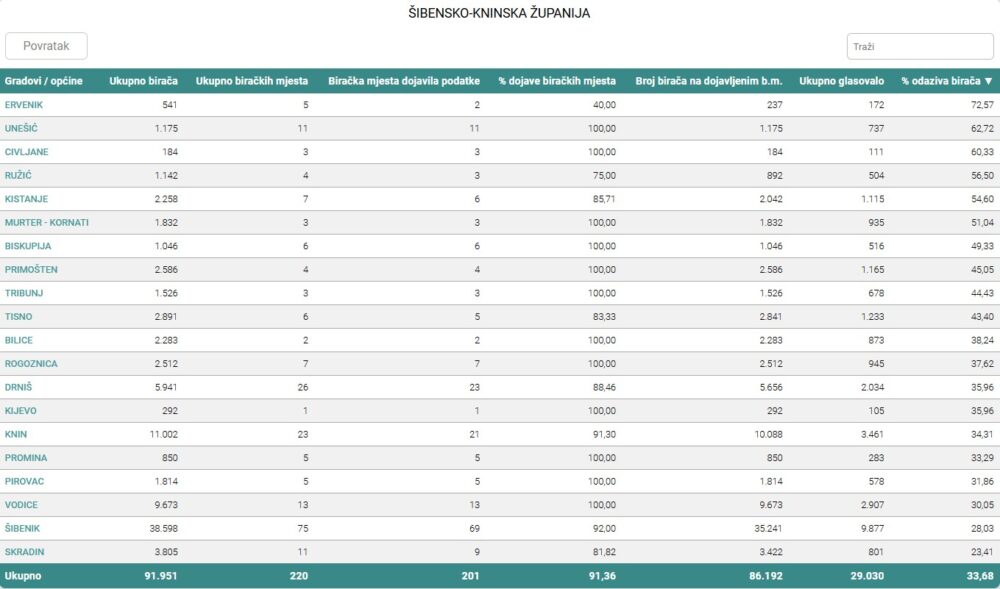The height and width of the screenshot is (589, 1000).
Task: Select the DRNIŠ city link
Action: point(19,387)
